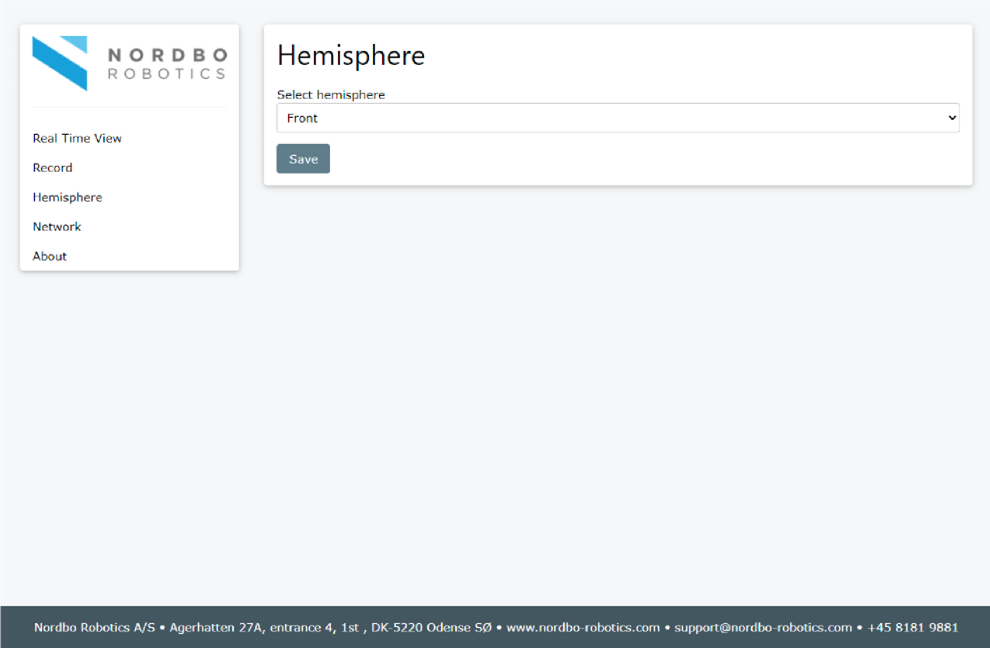Screen dimensions: 990x648
Task: Click the www.nordbo-robotics.com footer text
Action: pos(583,628)
